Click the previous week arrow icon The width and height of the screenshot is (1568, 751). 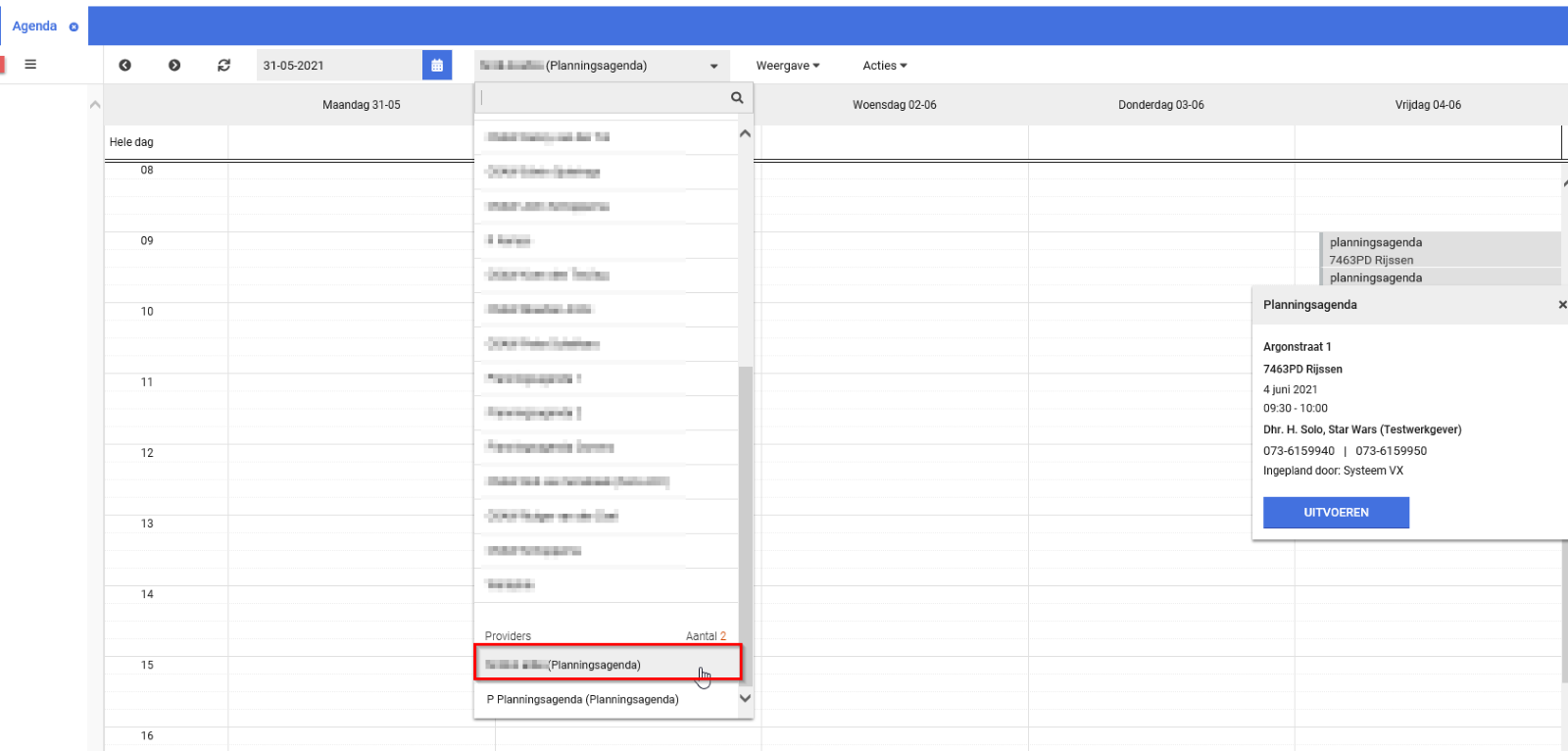(x=125, y=66)
